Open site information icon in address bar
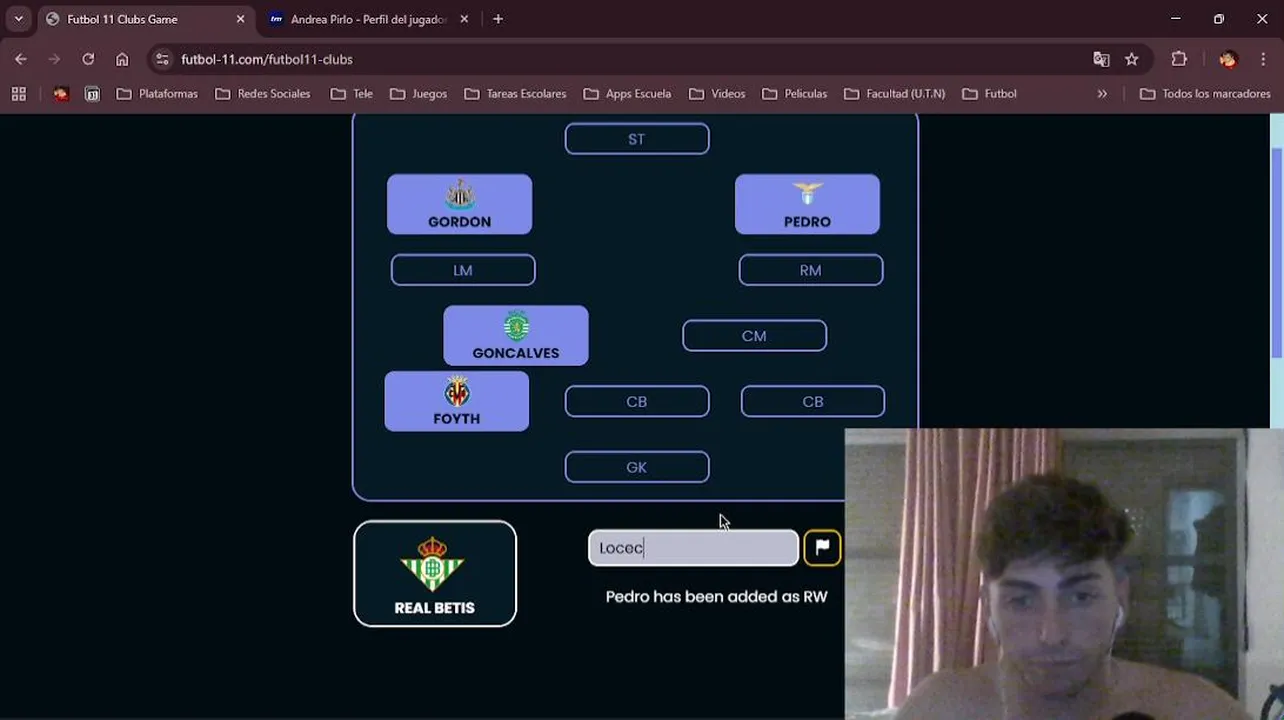The width and height of the screenshot is (1284, 720). pyautogui.click(x=163, y=59)
